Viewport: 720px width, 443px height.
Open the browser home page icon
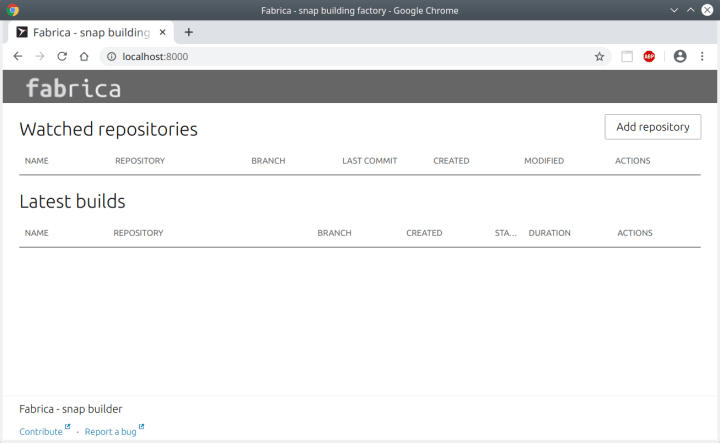[84, 56]
